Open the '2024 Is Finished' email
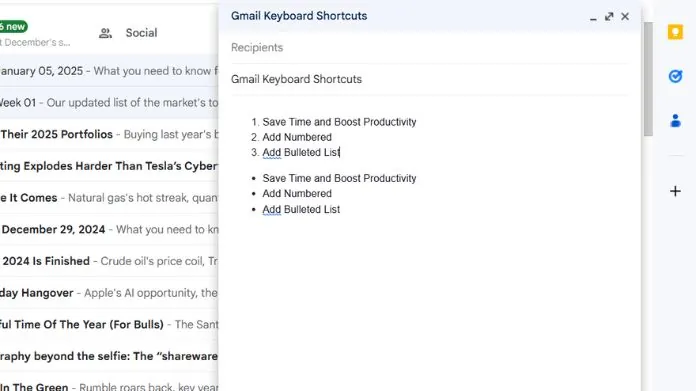 click(109, 261)
